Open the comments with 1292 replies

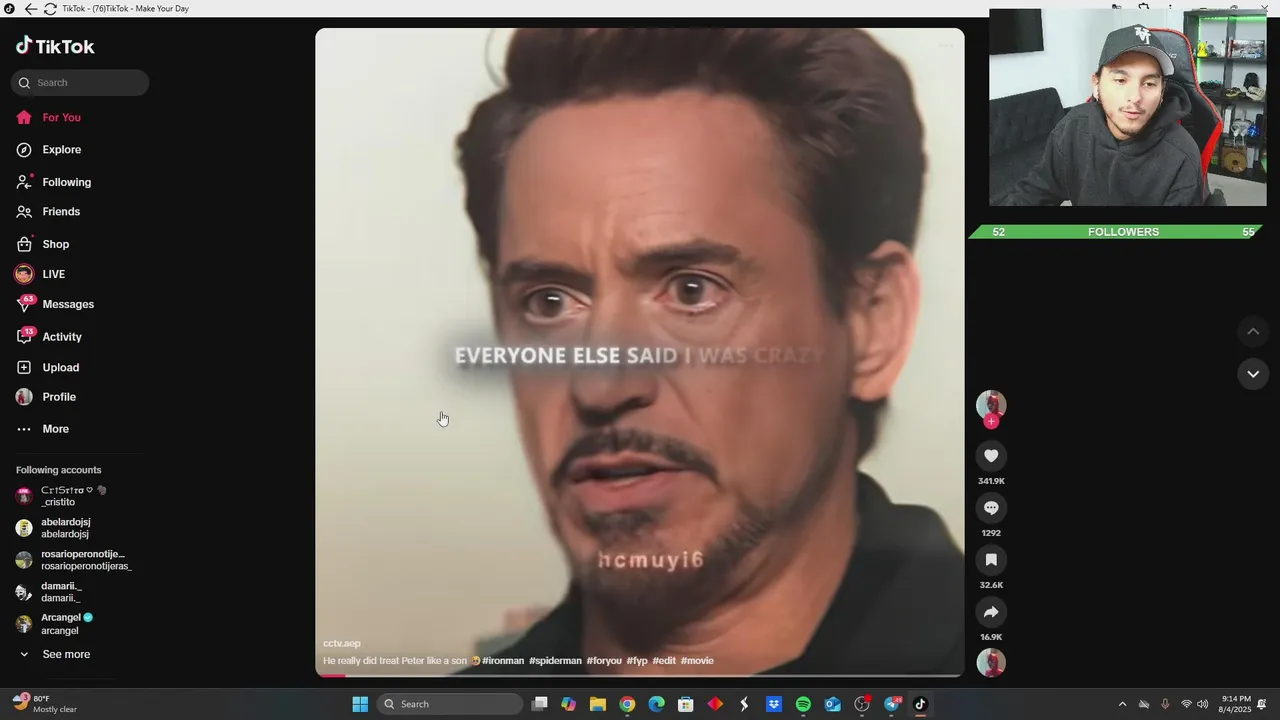point(991,508)
